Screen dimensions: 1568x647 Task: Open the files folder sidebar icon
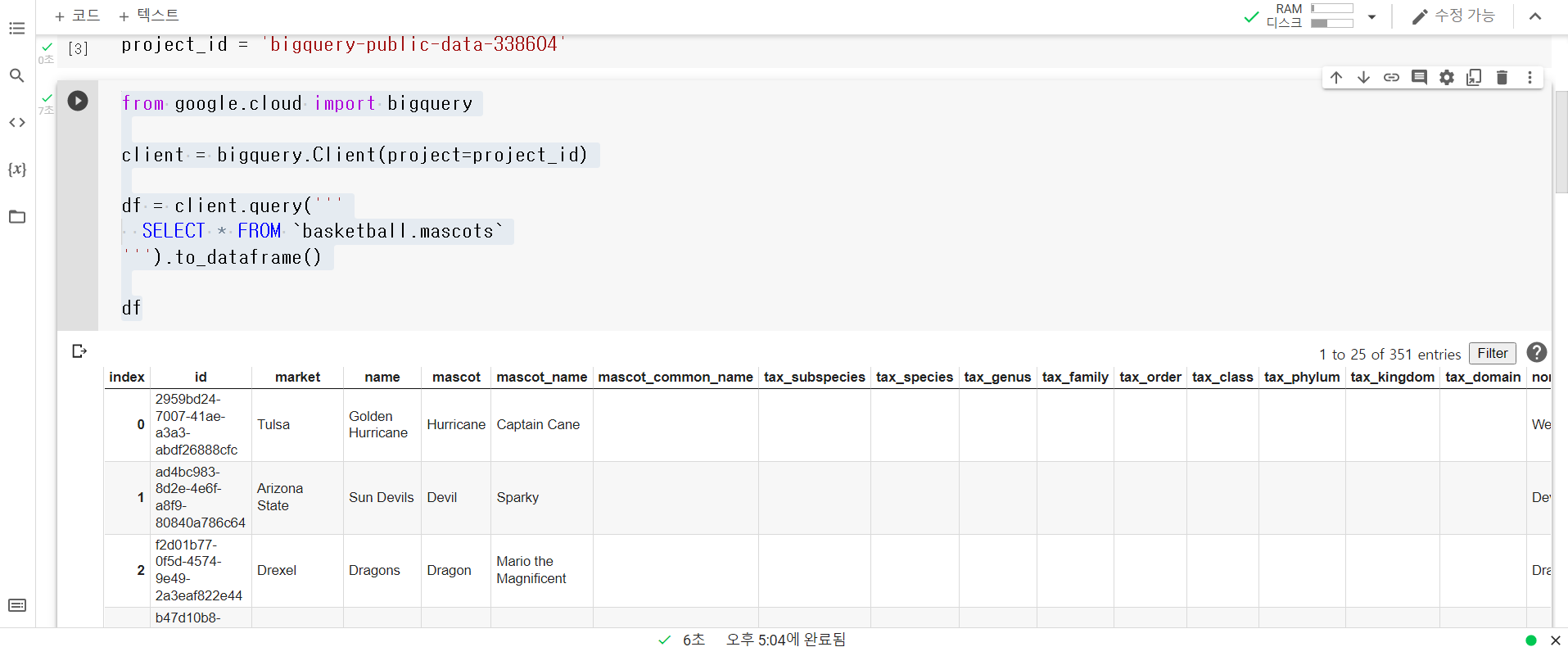pyautogui.click(x=17, y=217)
